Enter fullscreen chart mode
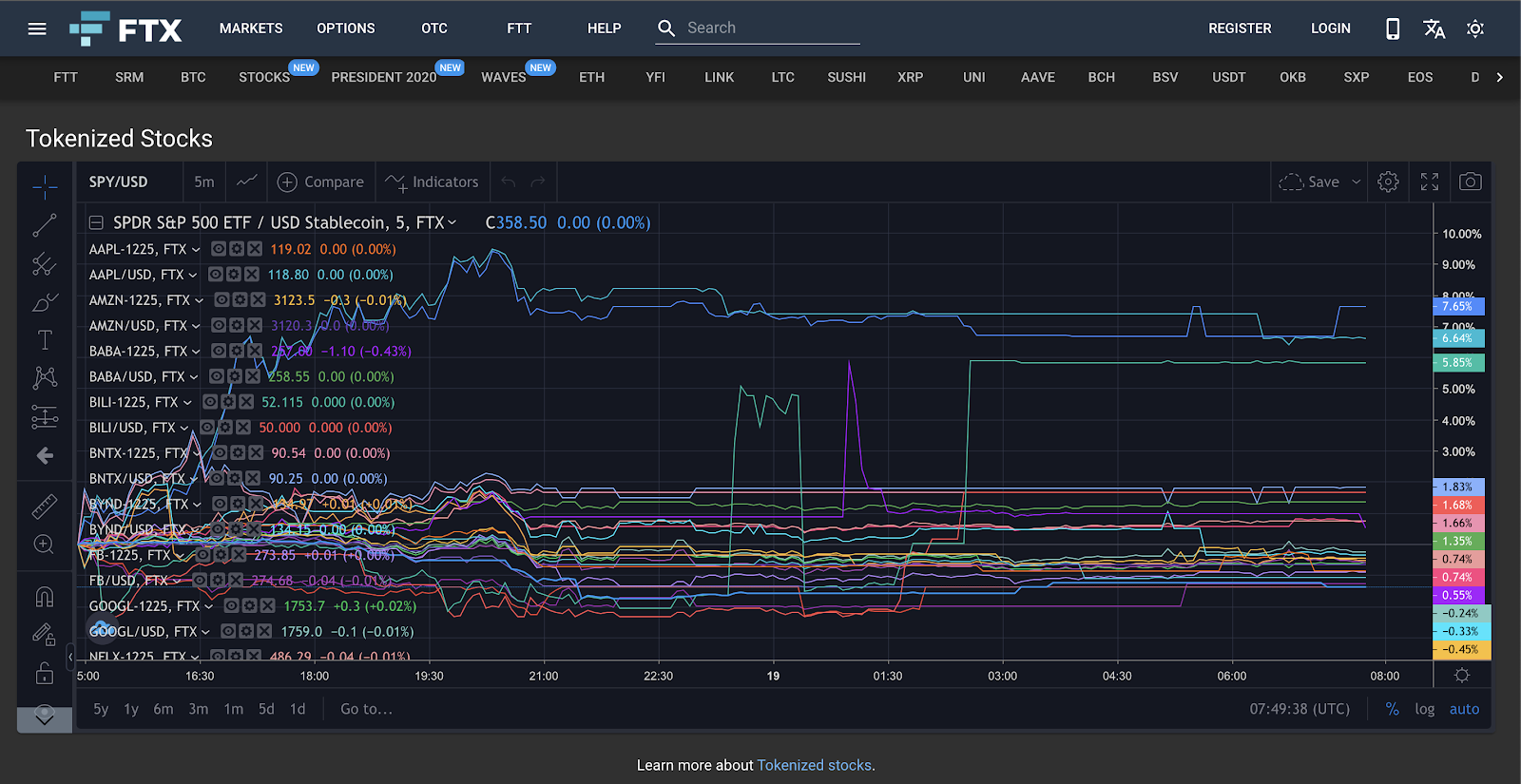Image resolution: width=1521 pixels, height=784 pixels. [x=1430, y=182]
